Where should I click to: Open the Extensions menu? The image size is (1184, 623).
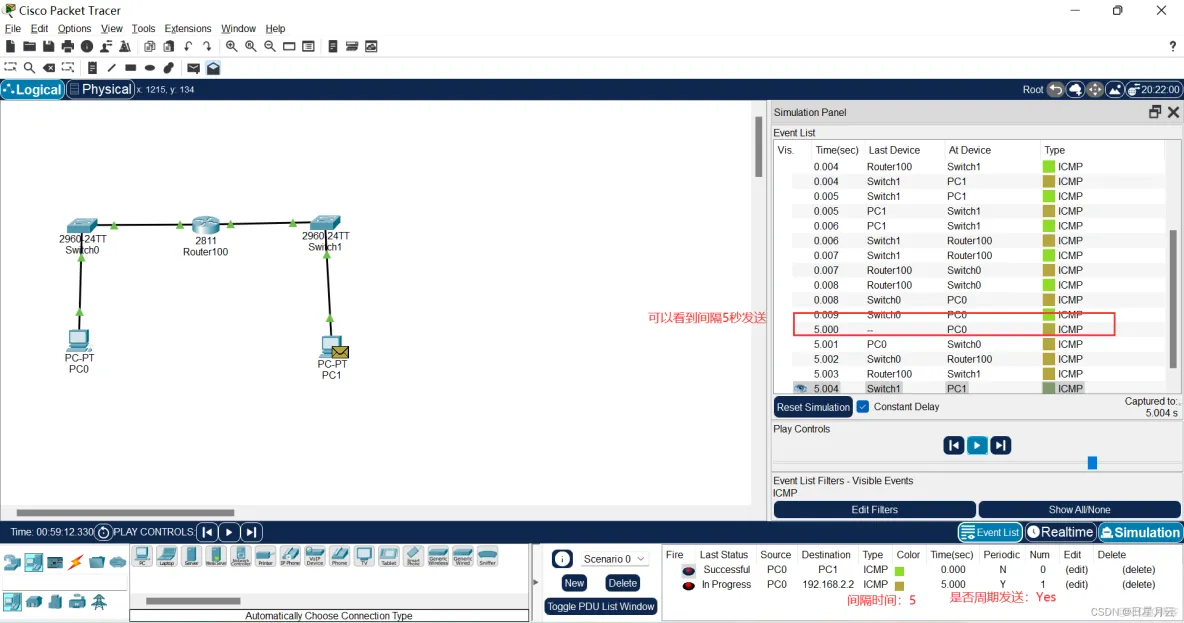pos(187,29)
